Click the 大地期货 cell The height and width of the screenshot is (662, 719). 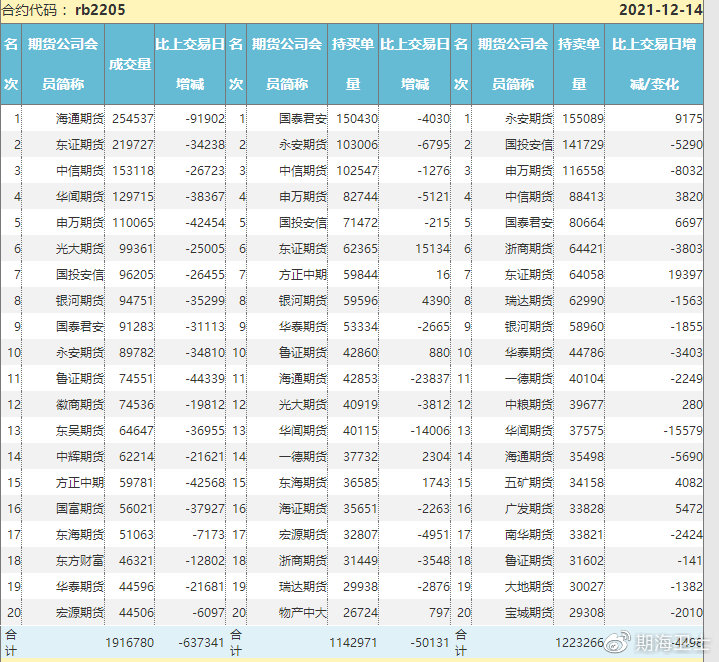point(529,587)
